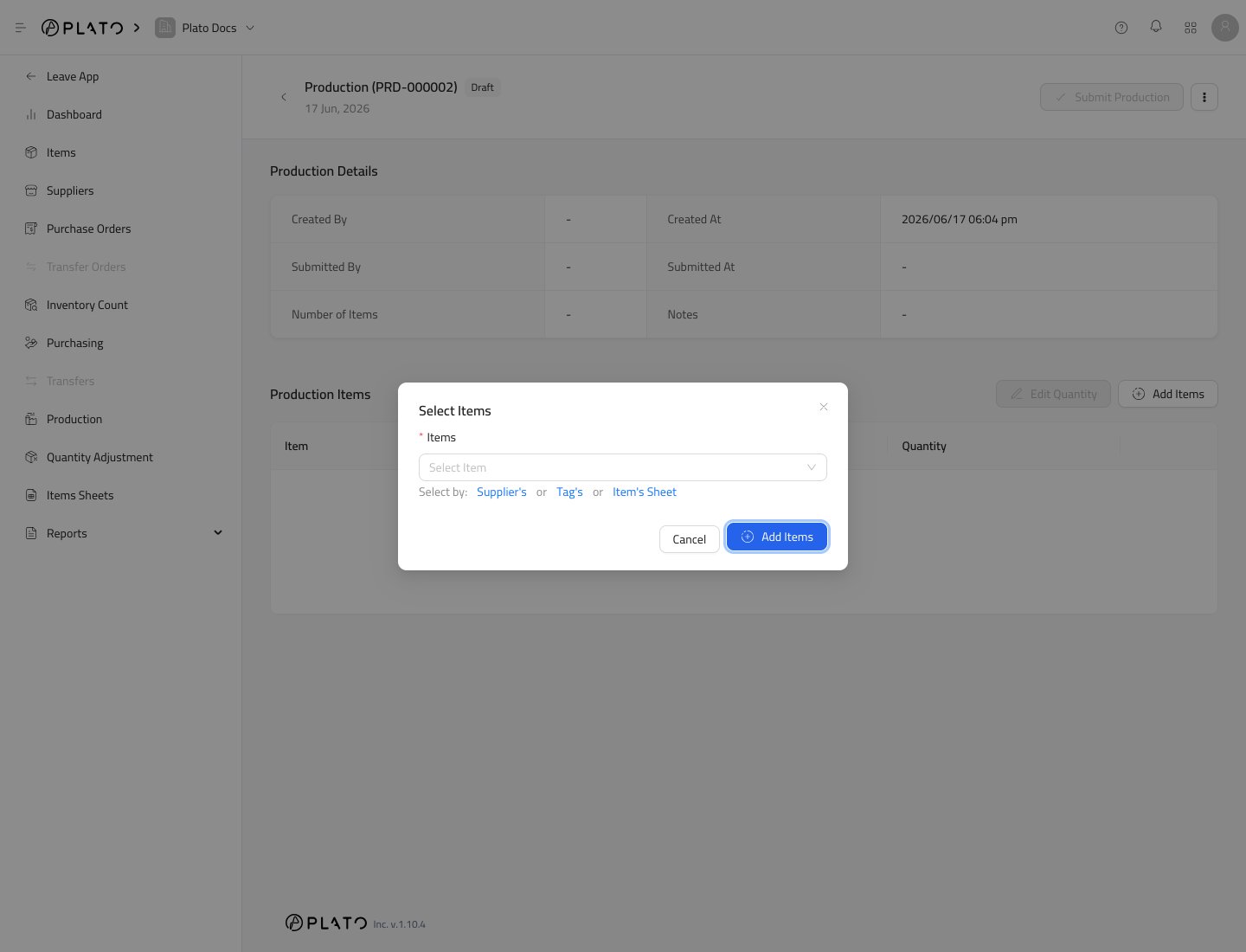Screen dimensions: 1246x952
Task: Click the Leave App arrow icon
Action: point(31,76)
